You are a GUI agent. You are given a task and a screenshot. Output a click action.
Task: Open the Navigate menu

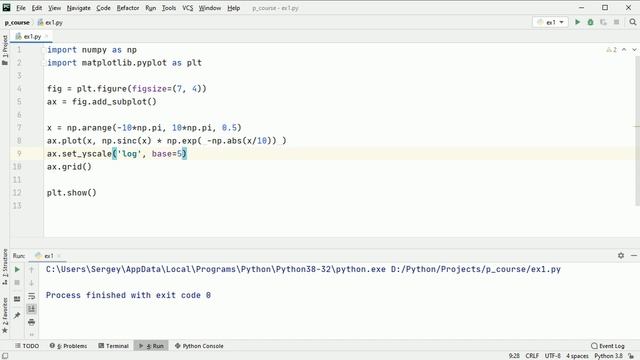(x=78, y=8)
